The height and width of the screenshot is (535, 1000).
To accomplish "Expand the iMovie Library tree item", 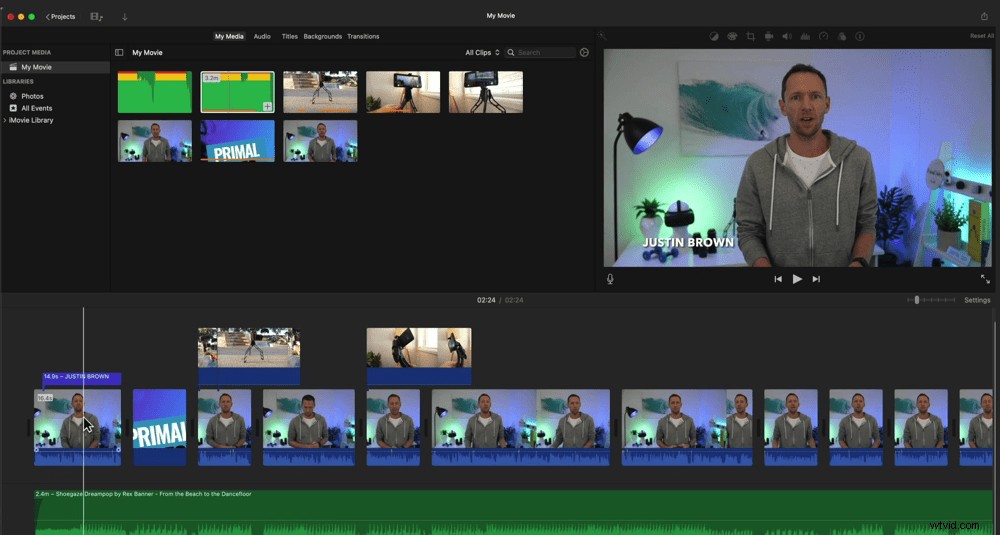I will pos(5,120).
